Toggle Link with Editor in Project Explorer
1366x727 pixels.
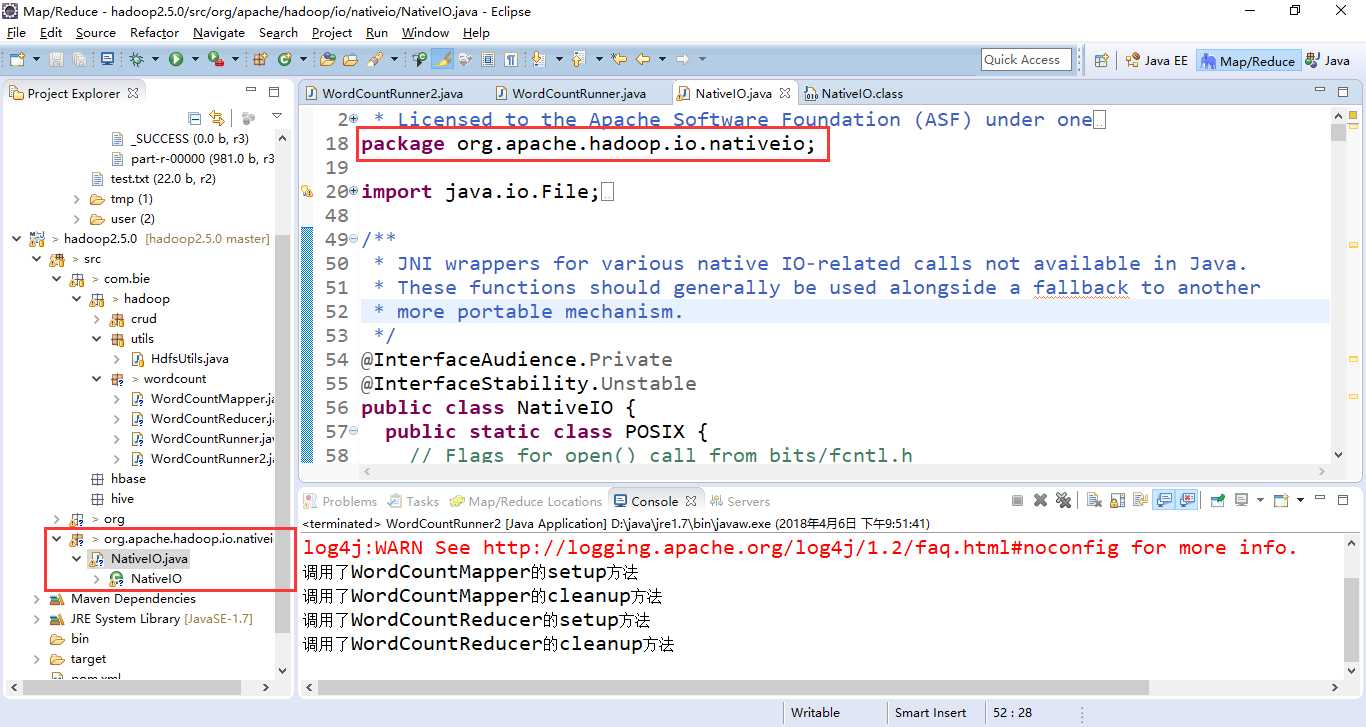pyautogui.click(x=216, y=118)
